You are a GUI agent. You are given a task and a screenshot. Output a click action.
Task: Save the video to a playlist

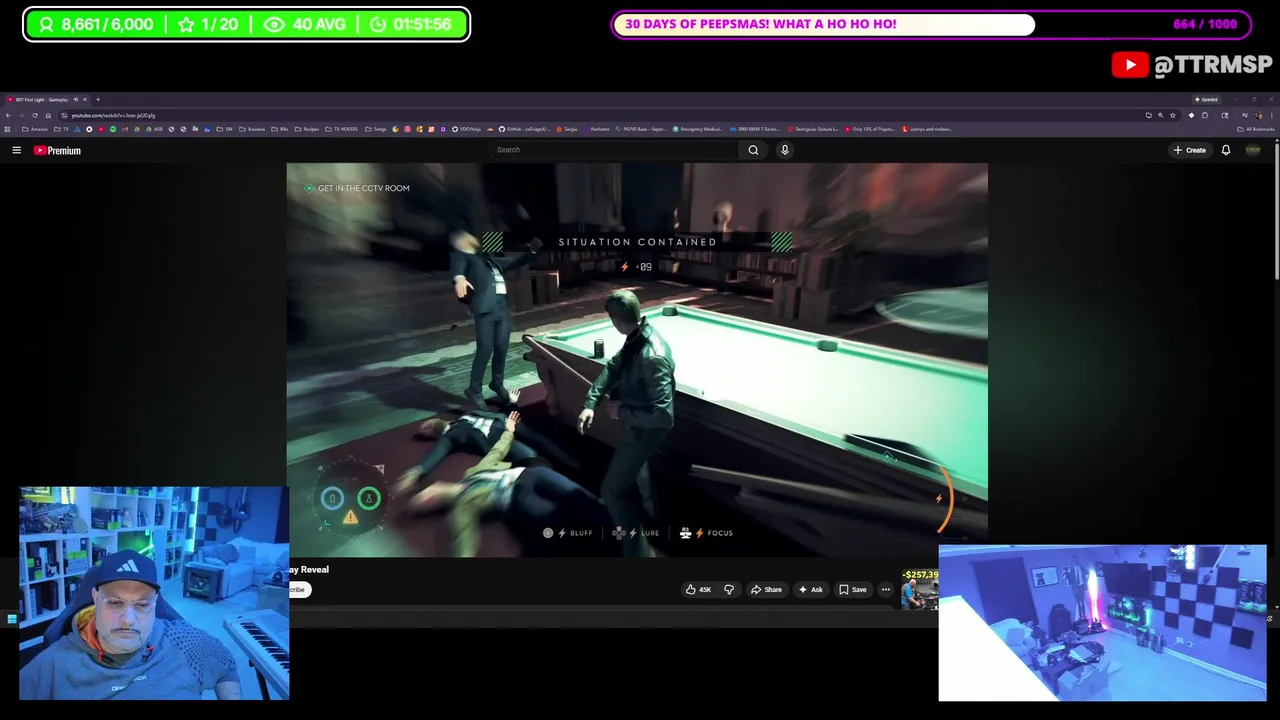853,590
